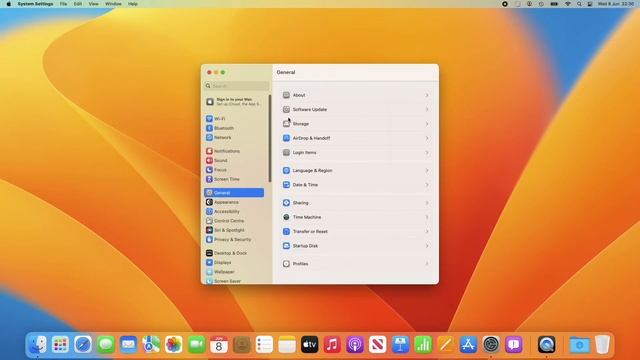The image size is (640, 360).
Task: Open FaceTime from the Dock
Action: [x=196, y=344]
